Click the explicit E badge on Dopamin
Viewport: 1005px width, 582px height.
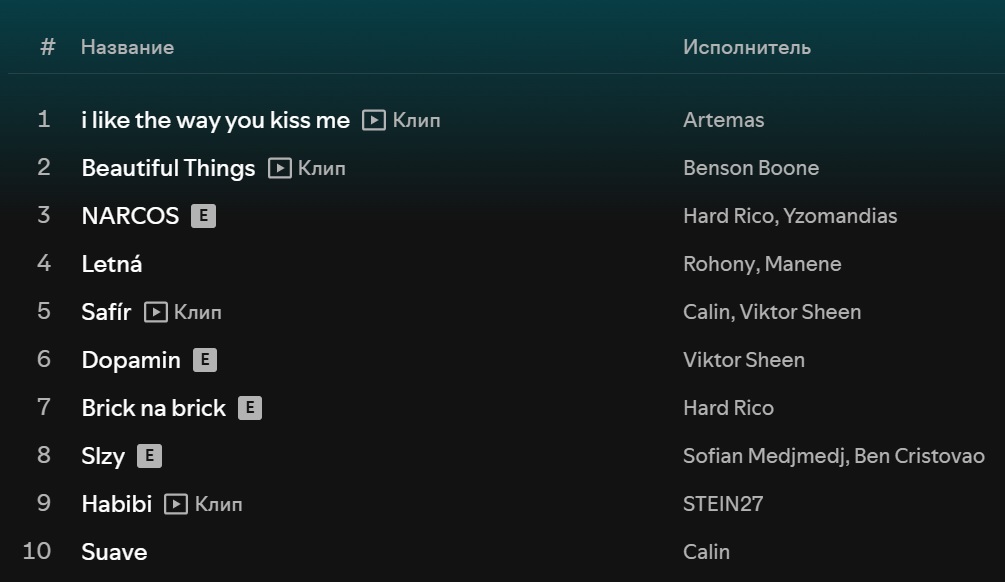(205, 360)
